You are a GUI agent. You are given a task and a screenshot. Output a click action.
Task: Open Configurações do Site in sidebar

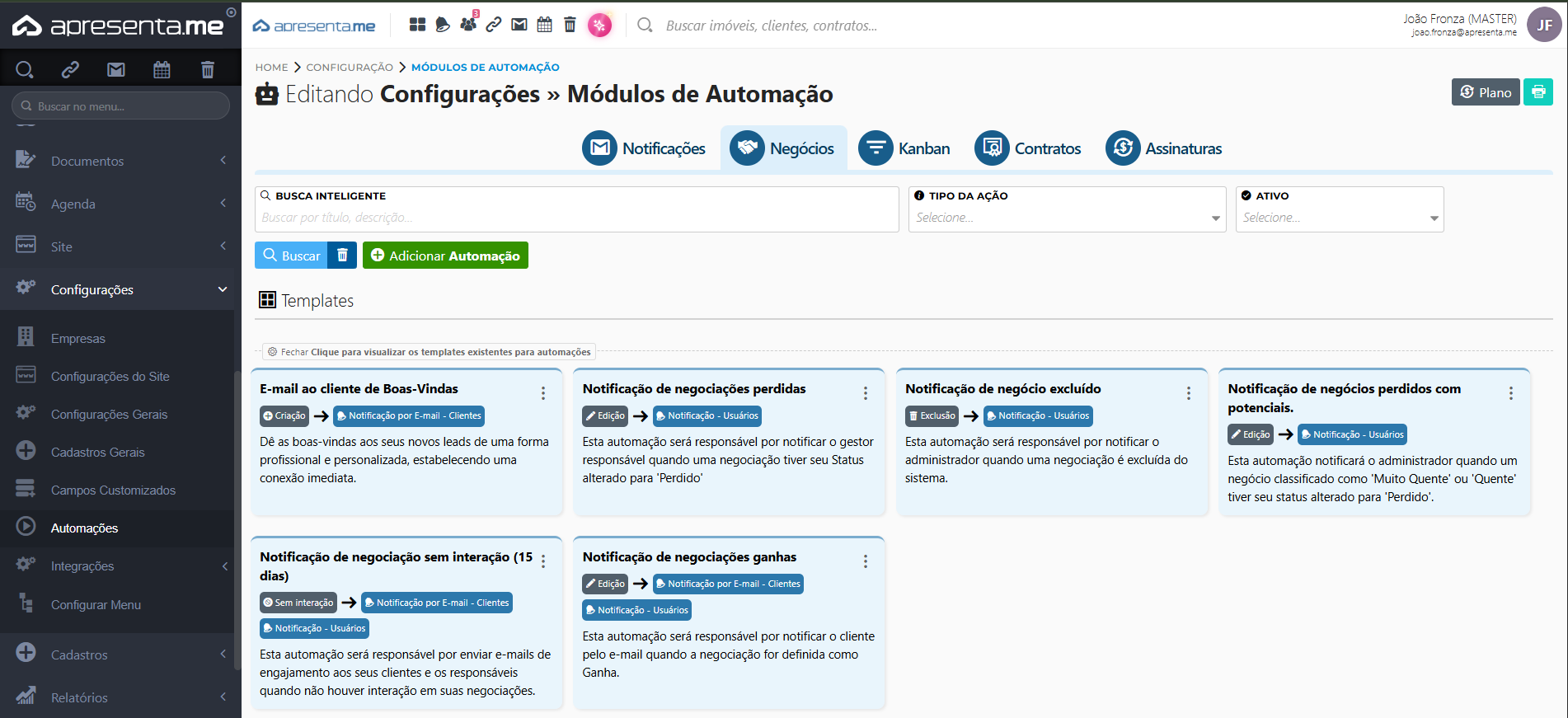117,376
